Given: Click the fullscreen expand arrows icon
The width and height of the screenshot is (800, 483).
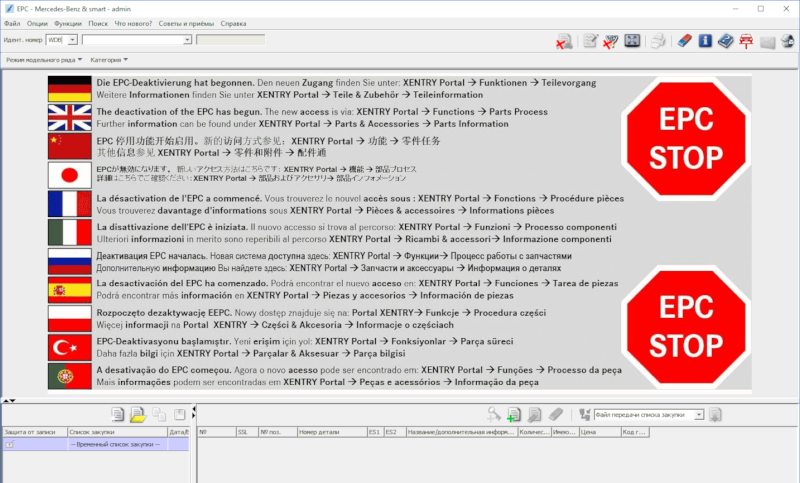Looking at the screenshot, I should click(632, 41).
